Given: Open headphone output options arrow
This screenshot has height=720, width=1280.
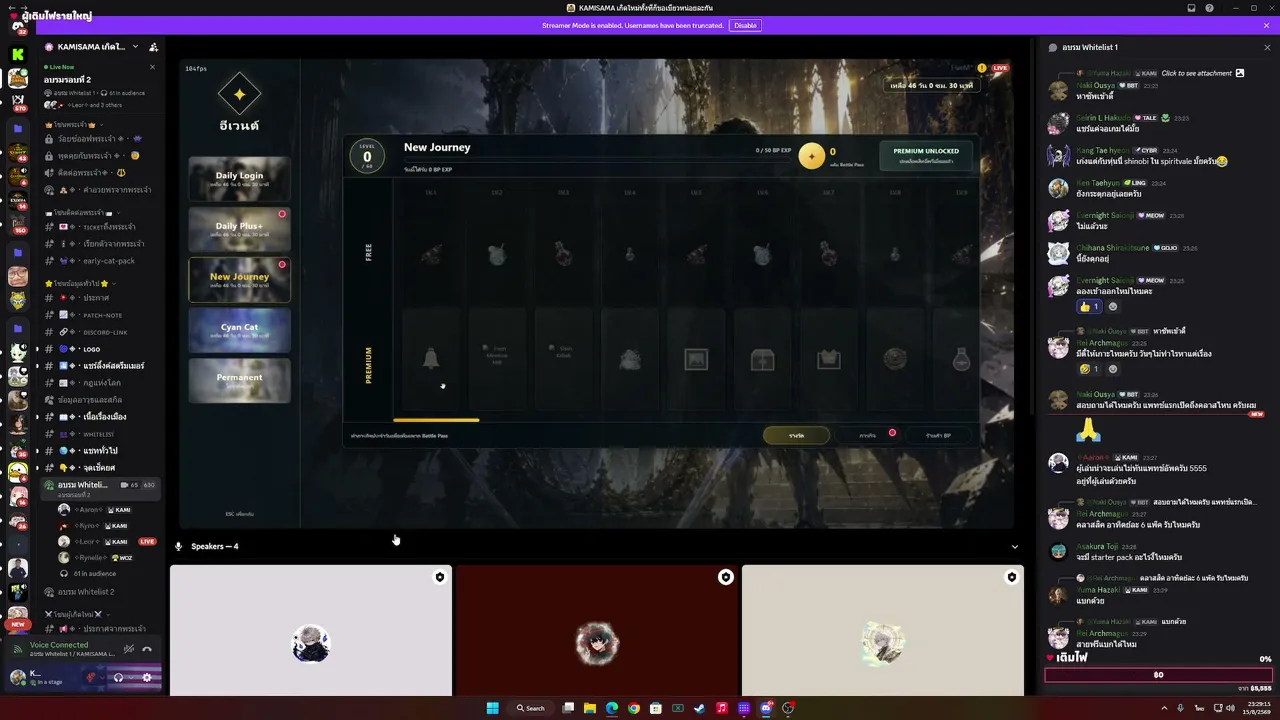Looking at the screenshot, I should (x=131, y=677).
